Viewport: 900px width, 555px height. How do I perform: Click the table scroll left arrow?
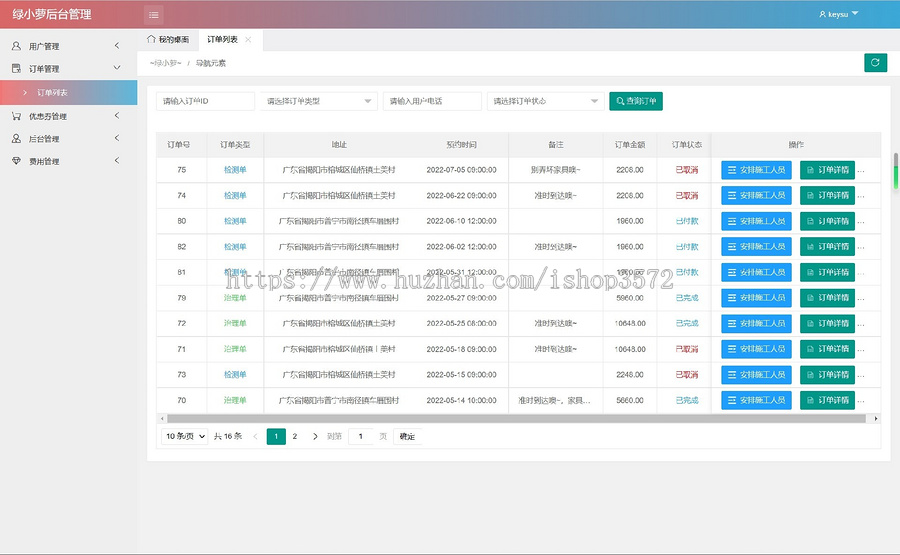point(162,418)
